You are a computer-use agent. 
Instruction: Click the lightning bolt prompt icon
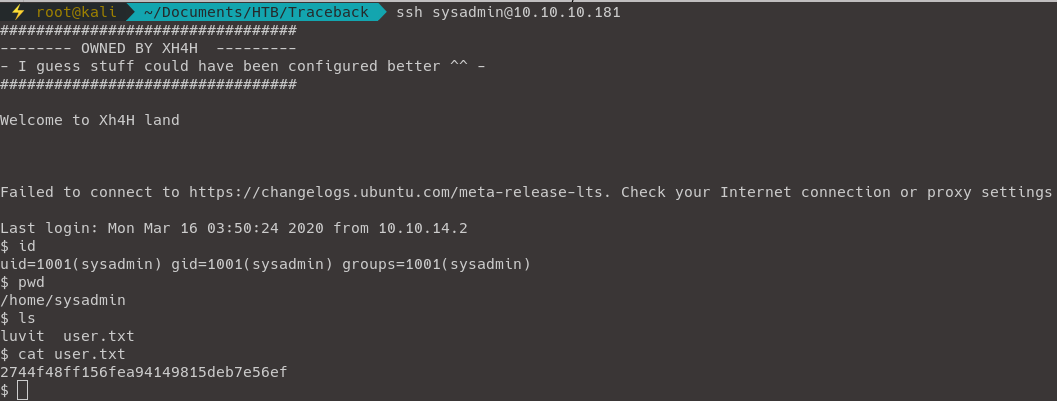[17, 12]
